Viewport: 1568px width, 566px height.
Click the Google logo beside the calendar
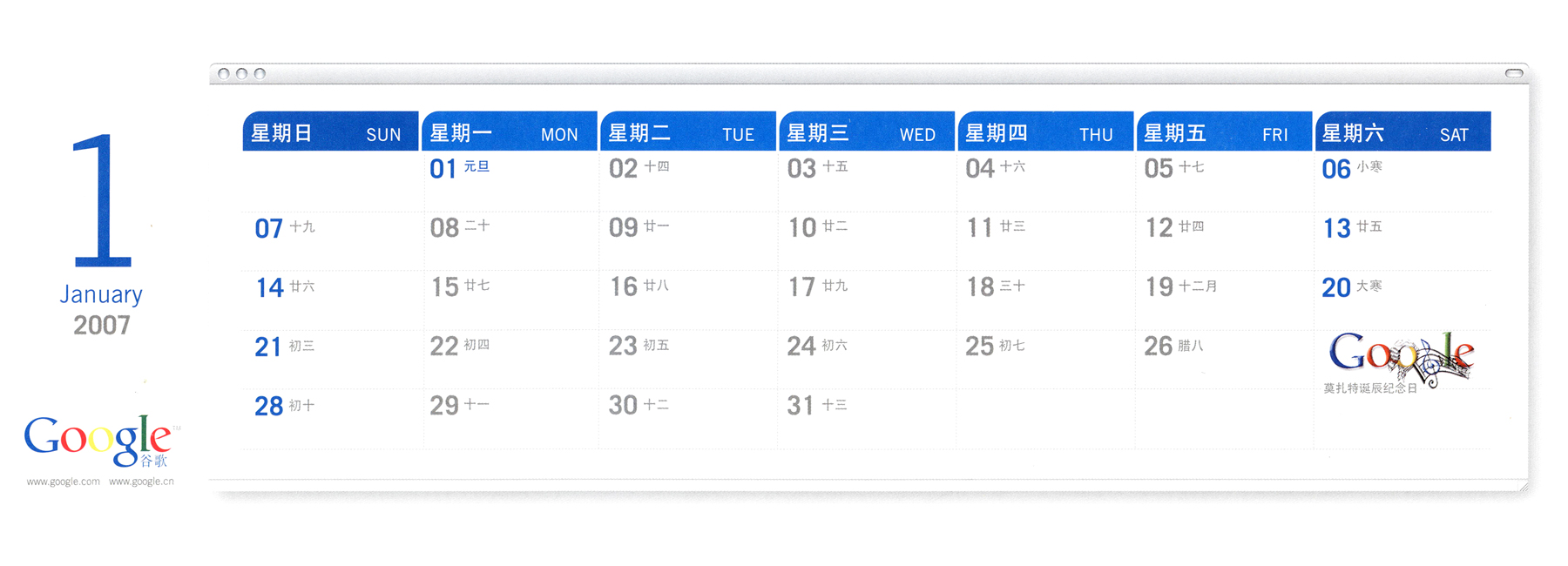point(102,441)
